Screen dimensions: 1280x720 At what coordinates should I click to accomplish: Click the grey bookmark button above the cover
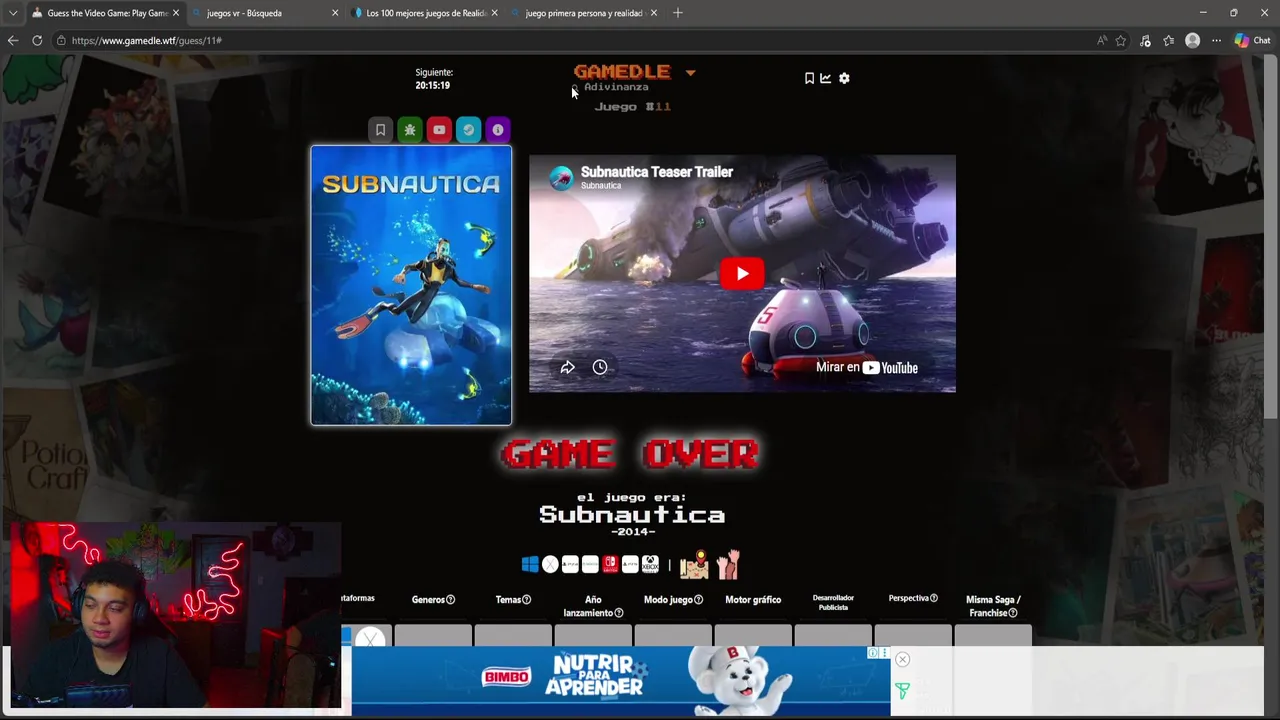pyautogui.click(x=380, y=130)
